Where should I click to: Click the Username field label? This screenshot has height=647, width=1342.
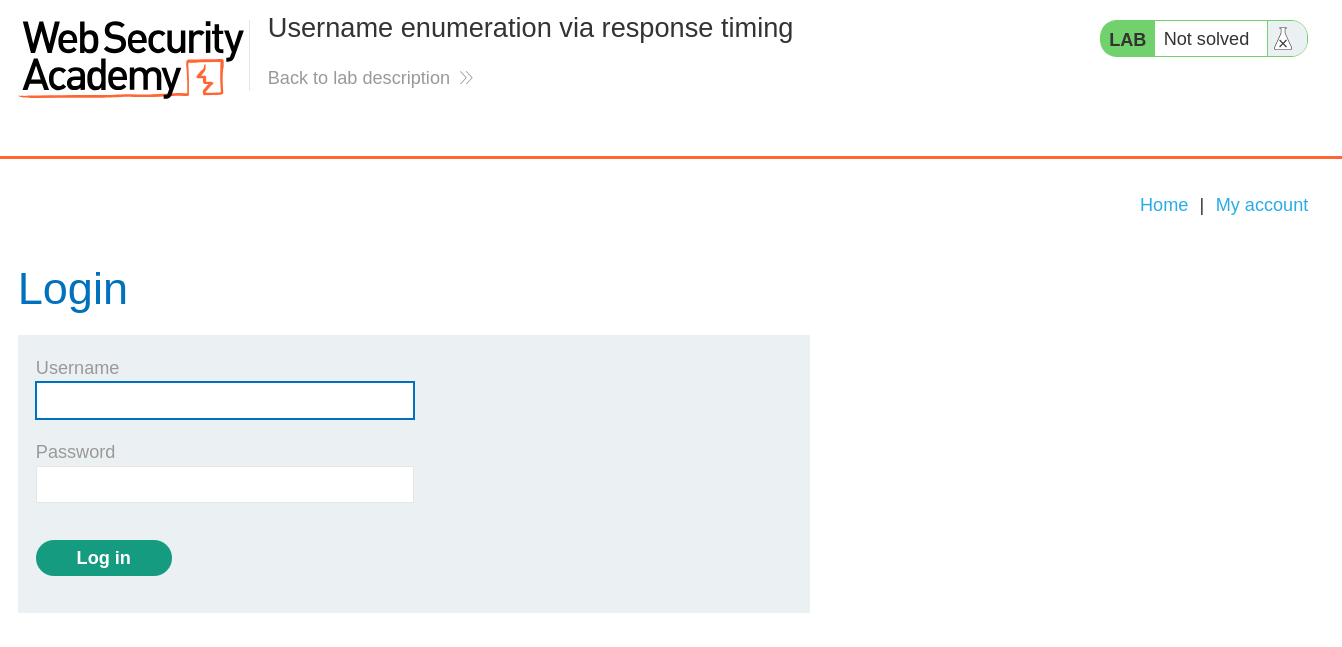click(x=77, y=367)
